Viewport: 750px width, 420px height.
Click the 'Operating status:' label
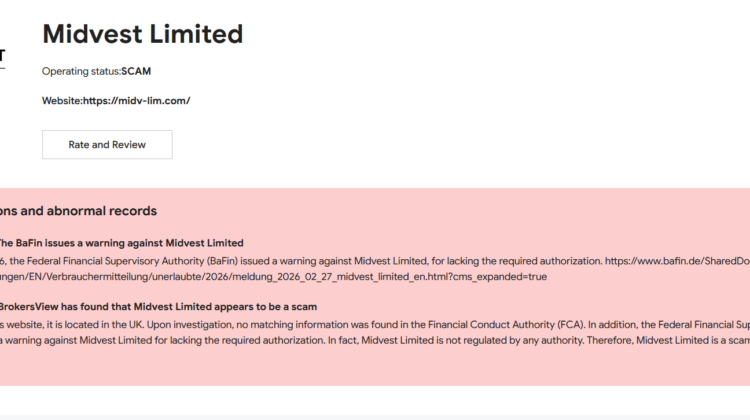(x=81, y=71)
